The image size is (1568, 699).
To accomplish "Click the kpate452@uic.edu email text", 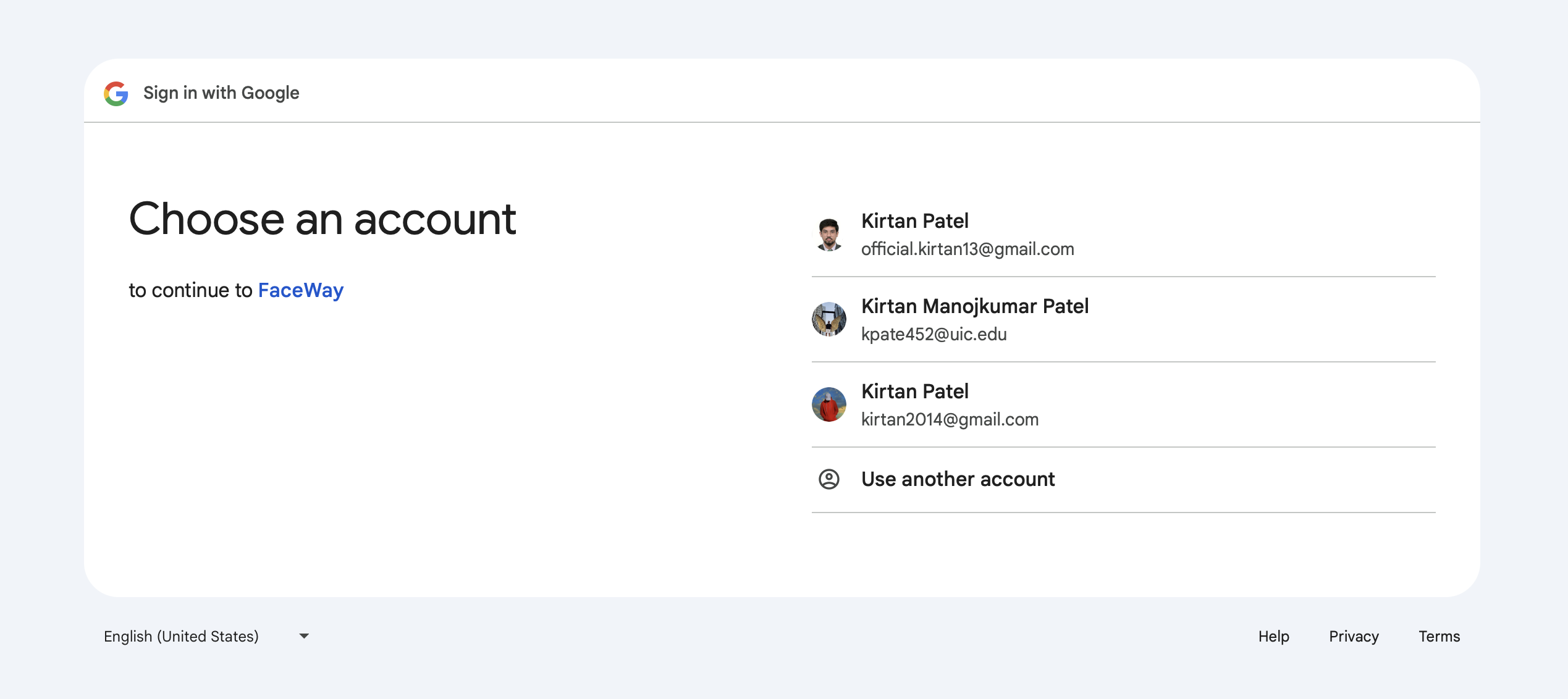I will point(934,334).
